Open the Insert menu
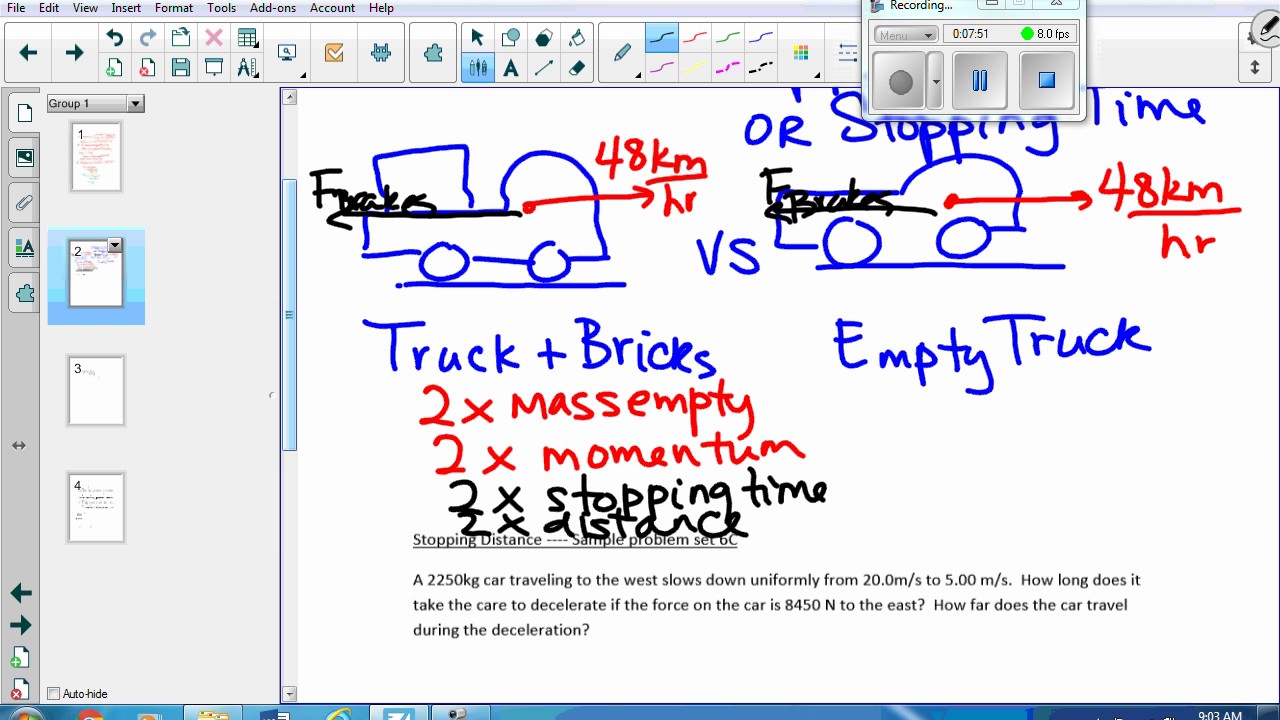1280x720 pixels. [x=126, y=8]
